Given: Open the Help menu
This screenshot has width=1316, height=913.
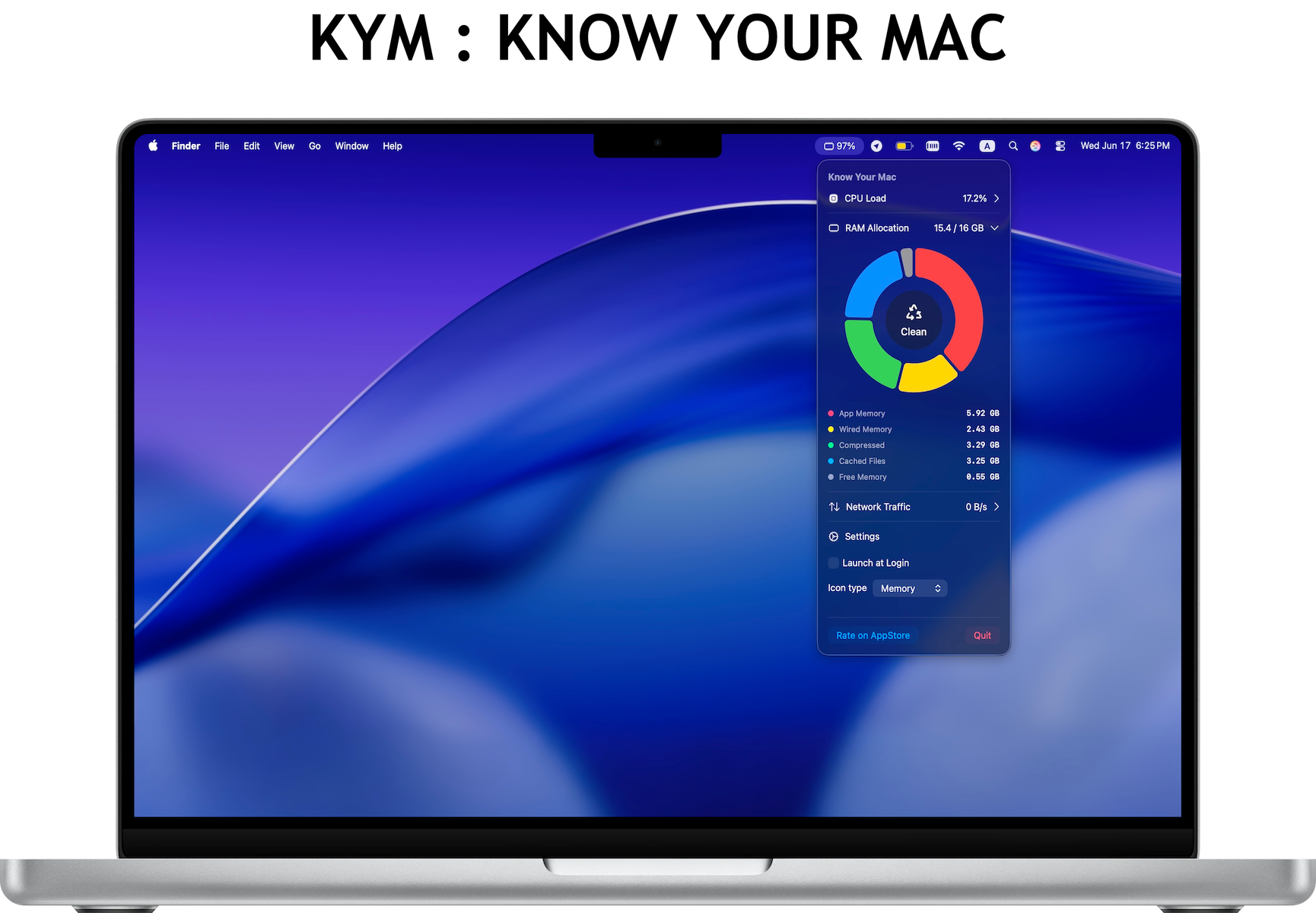Looking at the screenshot, I should [x=393, y=146].
